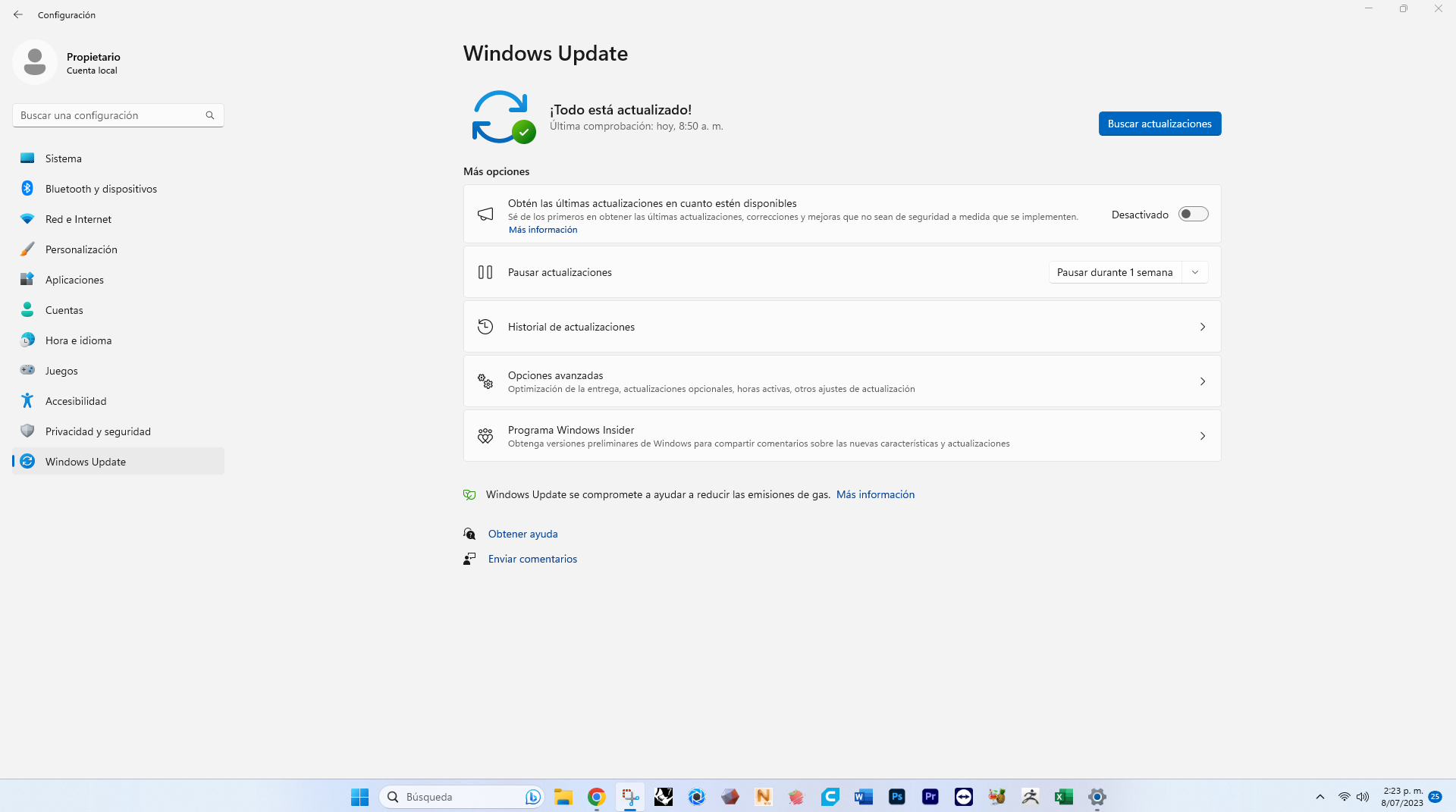Click Pausar durante 1 semana button
The image size is (1456, 812).
click(x=1115, y=272)
